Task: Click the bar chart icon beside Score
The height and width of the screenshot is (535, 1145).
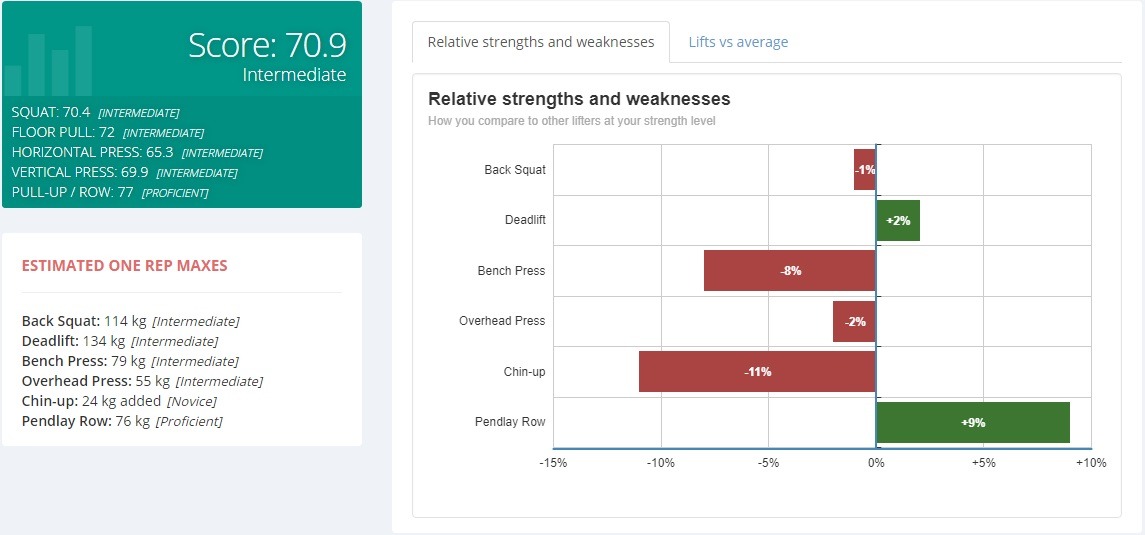Action: [48, 62]
